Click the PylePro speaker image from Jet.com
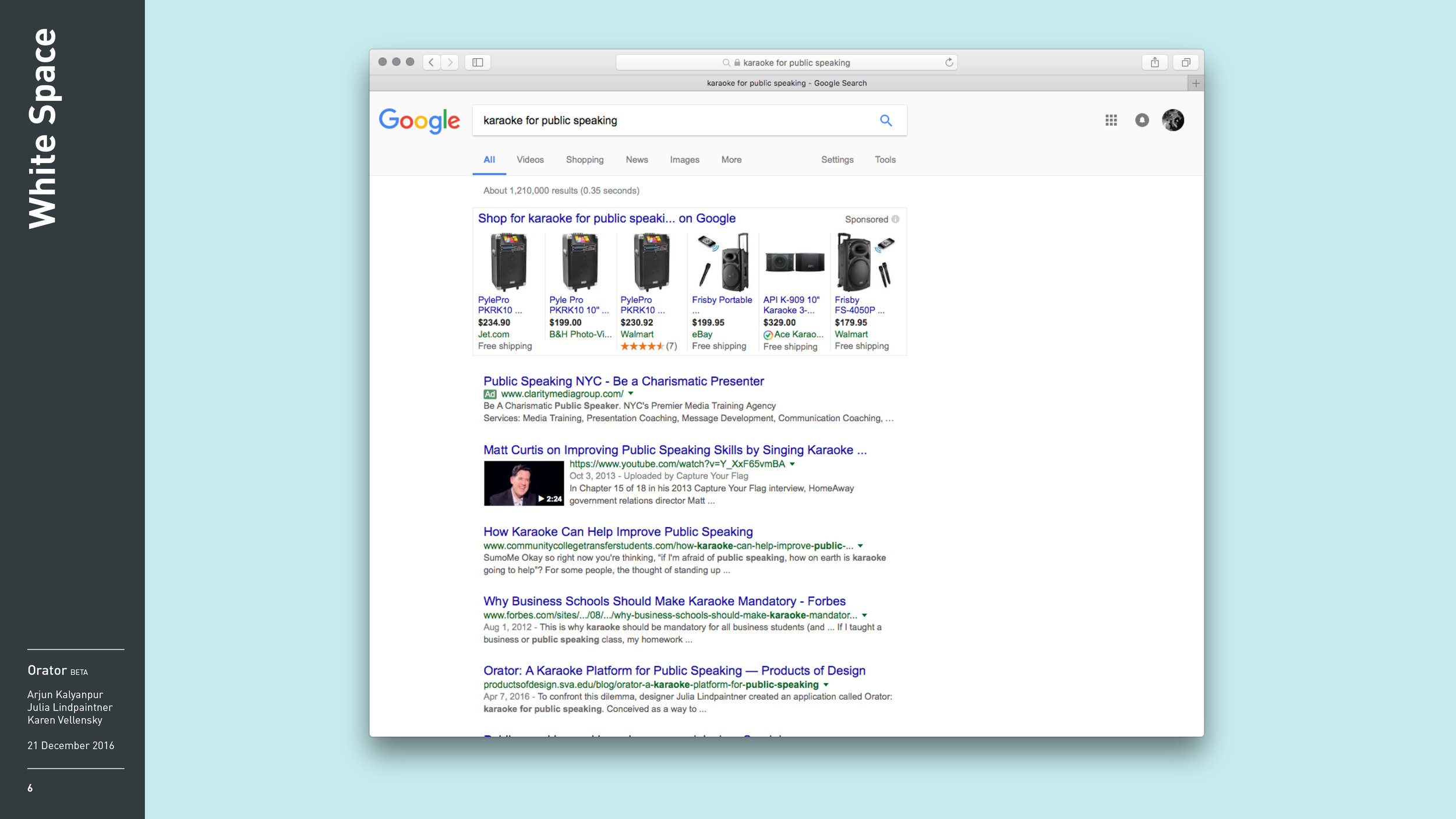 pos(508,262)
